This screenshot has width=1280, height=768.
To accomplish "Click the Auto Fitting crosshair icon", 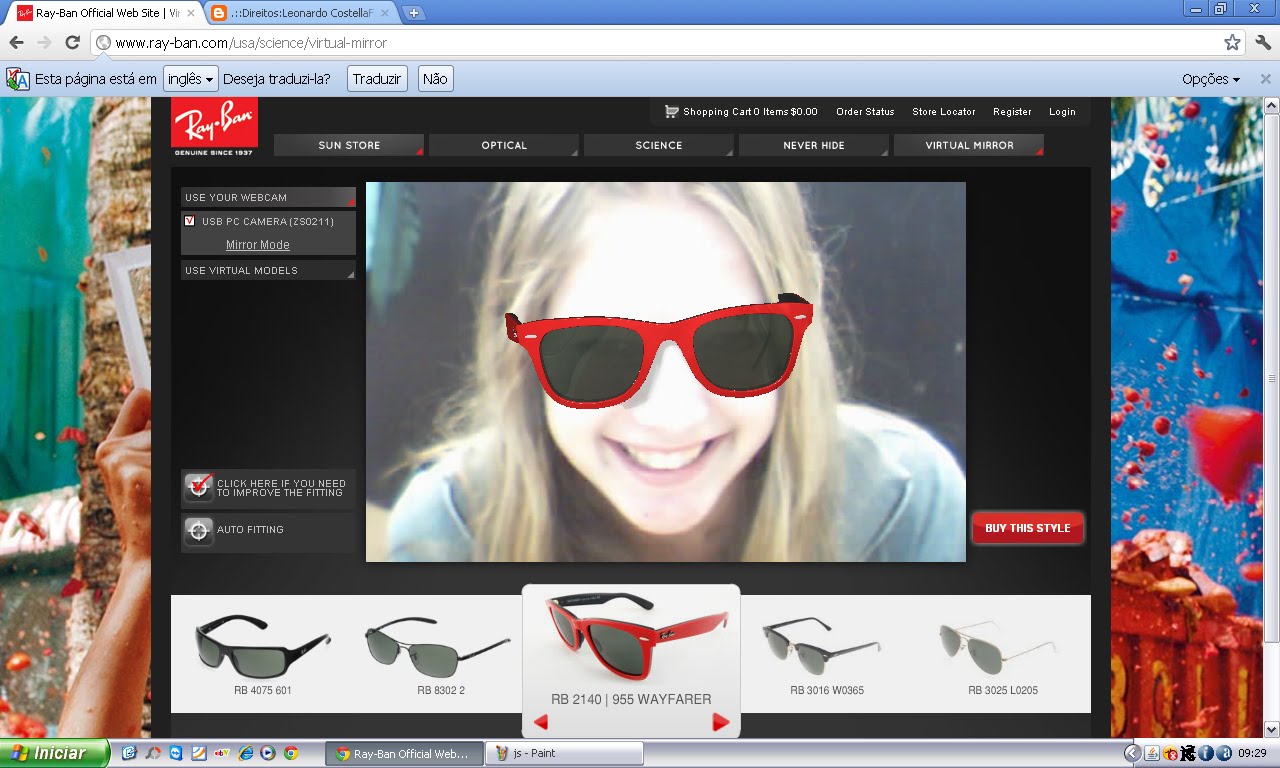I will (199, 530).
